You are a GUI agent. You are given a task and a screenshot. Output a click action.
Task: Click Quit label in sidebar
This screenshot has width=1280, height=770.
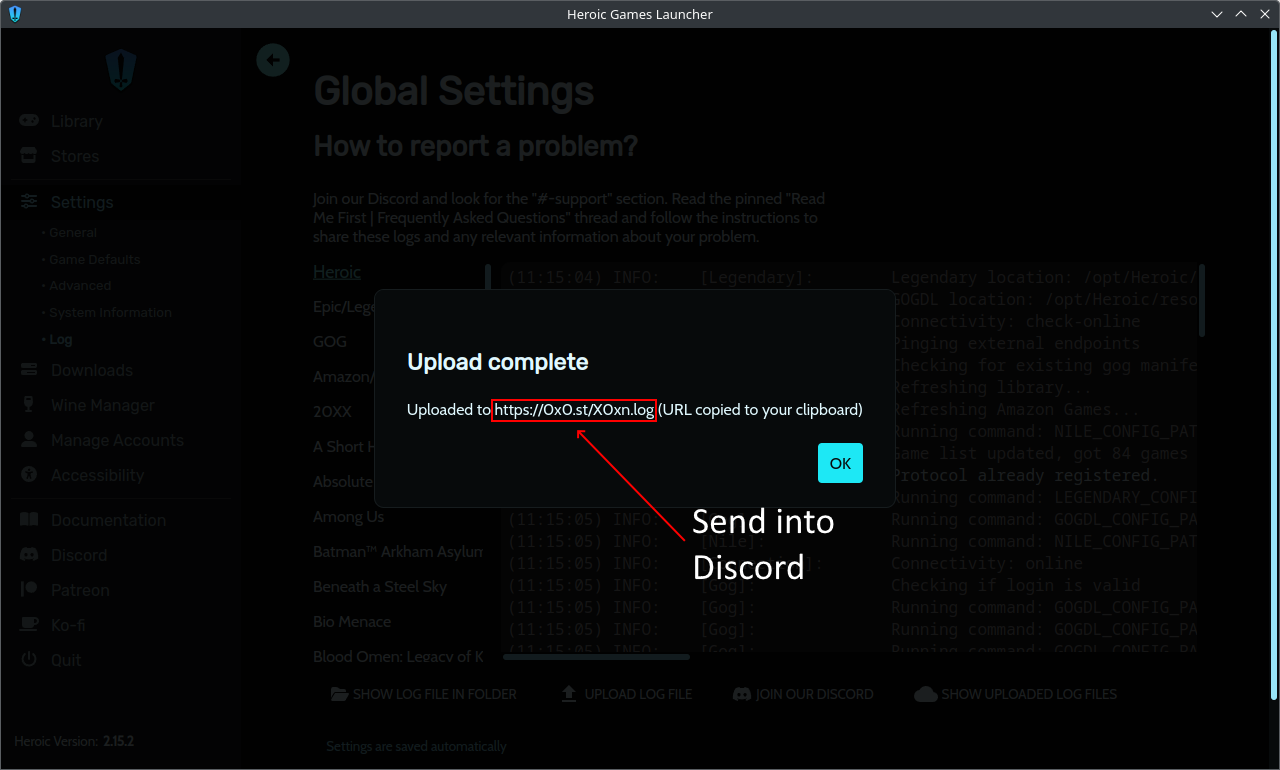point(66,660)
